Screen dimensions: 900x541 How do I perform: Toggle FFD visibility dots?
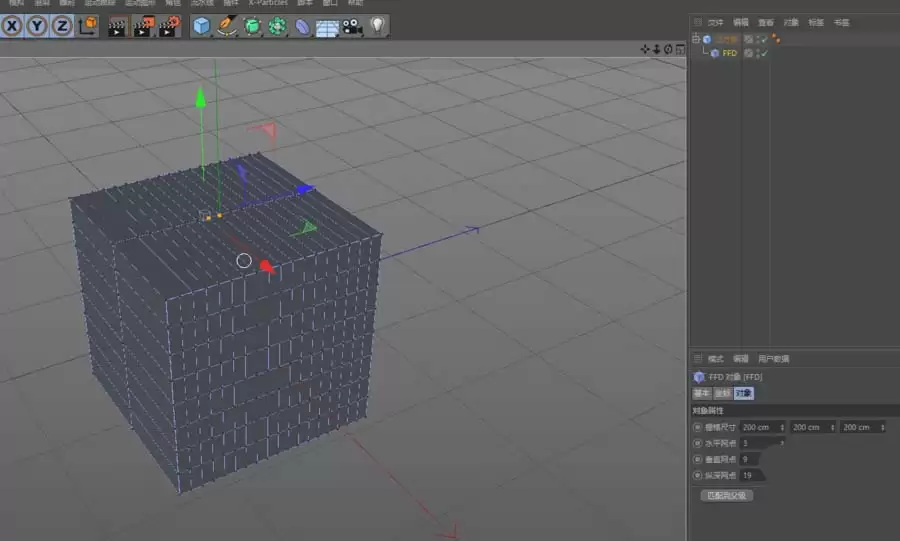tap(758, 53)
